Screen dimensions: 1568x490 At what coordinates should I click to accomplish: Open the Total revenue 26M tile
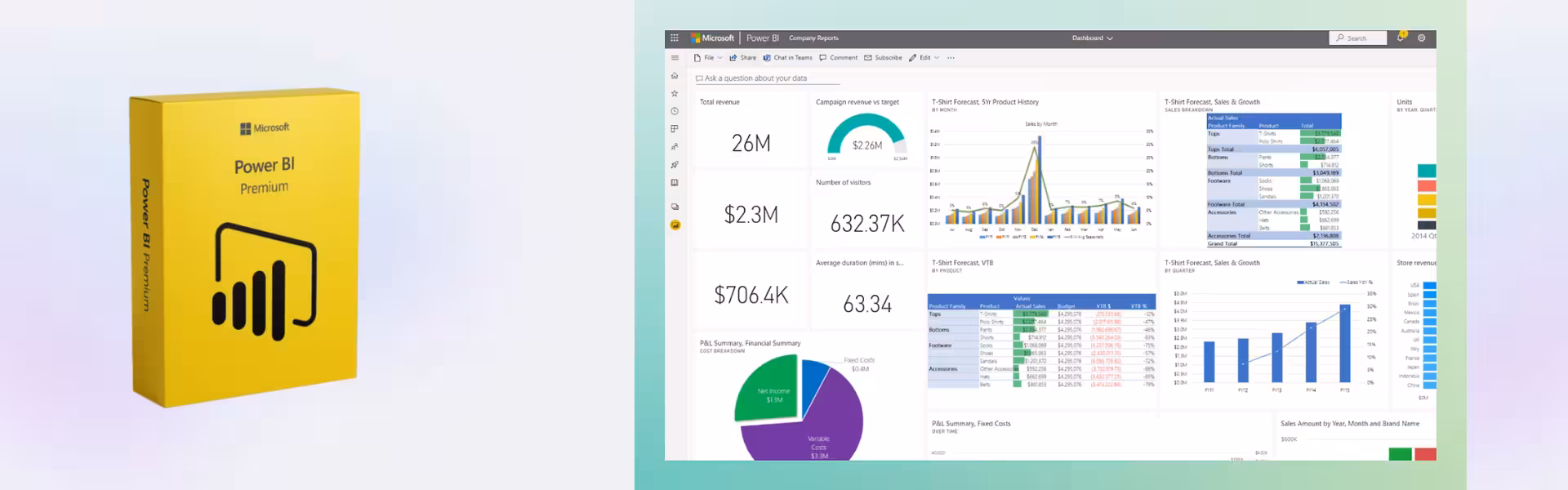point(751,131)
